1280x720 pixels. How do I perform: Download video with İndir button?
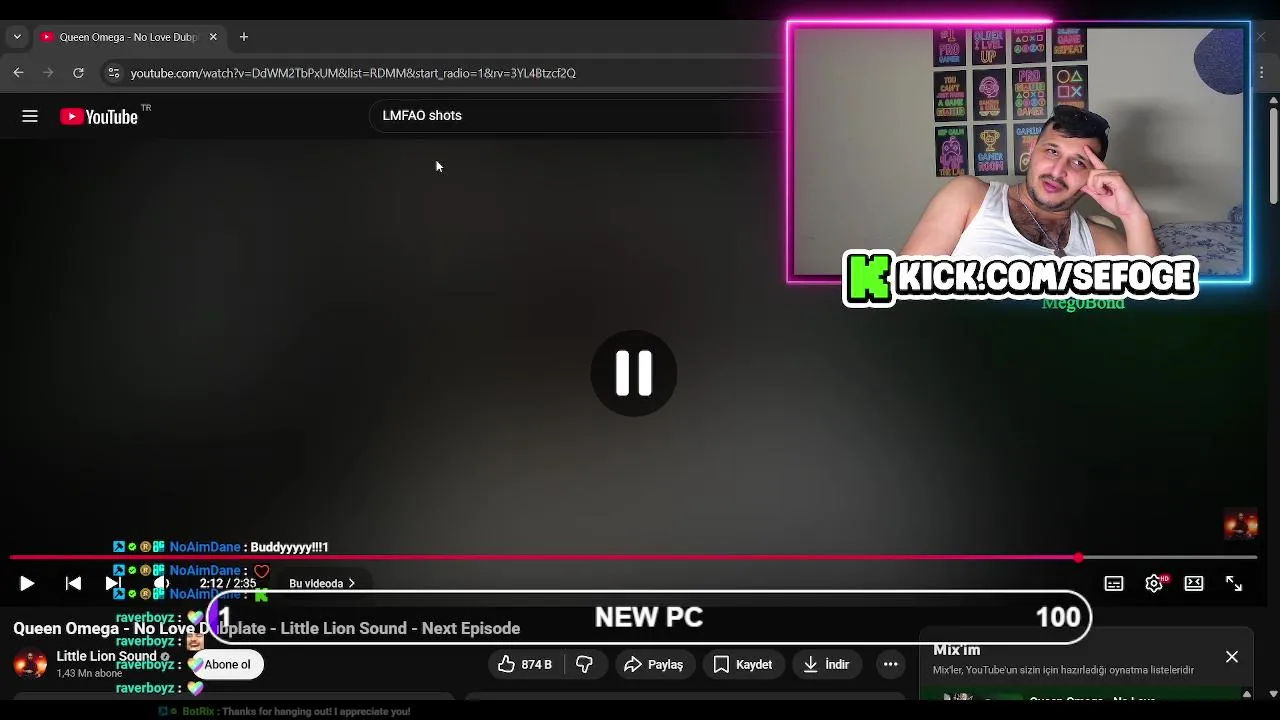pos(827,665)
